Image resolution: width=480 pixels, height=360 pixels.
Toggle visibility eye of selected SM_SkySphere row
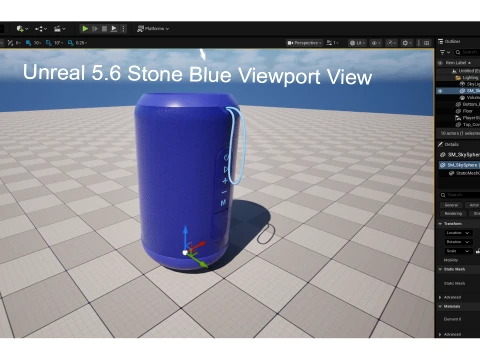[440, 91]
